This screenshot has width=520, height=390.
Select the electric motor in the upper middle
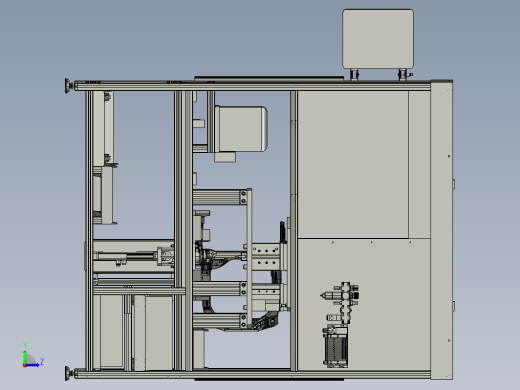coord(240,129)
